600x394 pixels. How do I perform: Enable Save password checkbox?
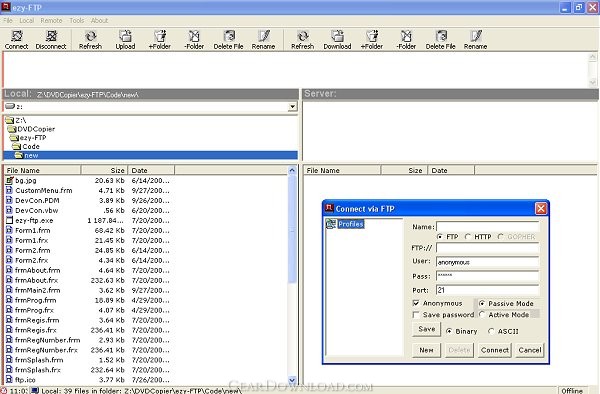(416, 315)
